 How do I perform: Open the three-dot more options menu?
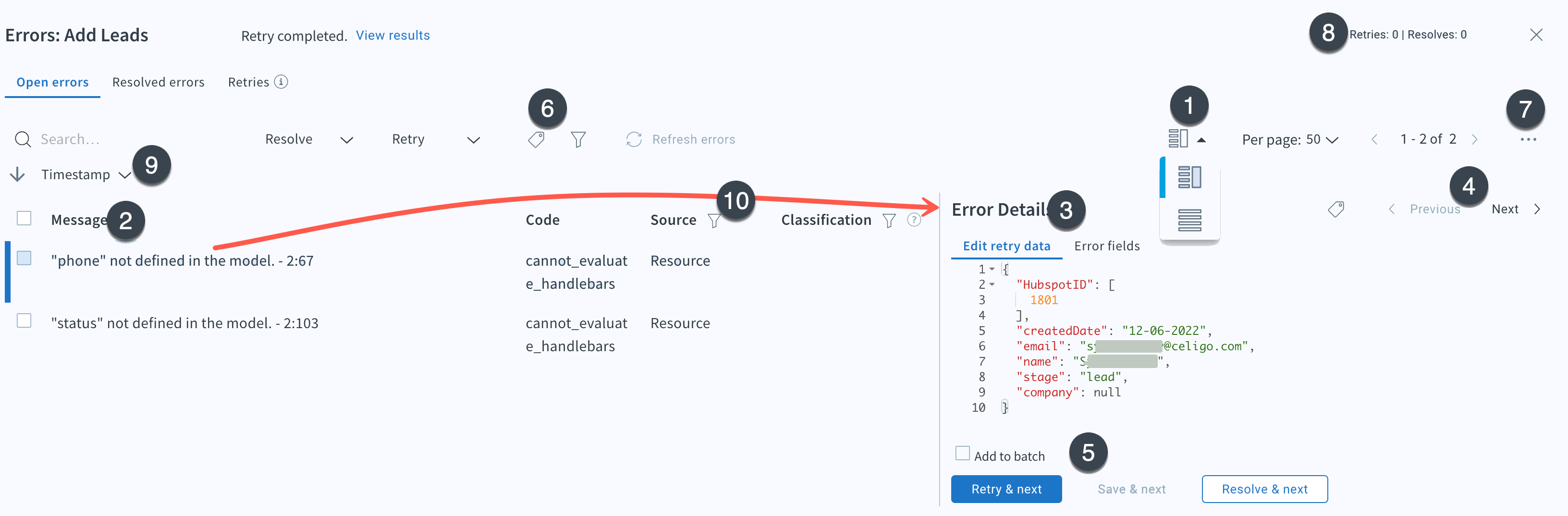(x=1528, y=139)
